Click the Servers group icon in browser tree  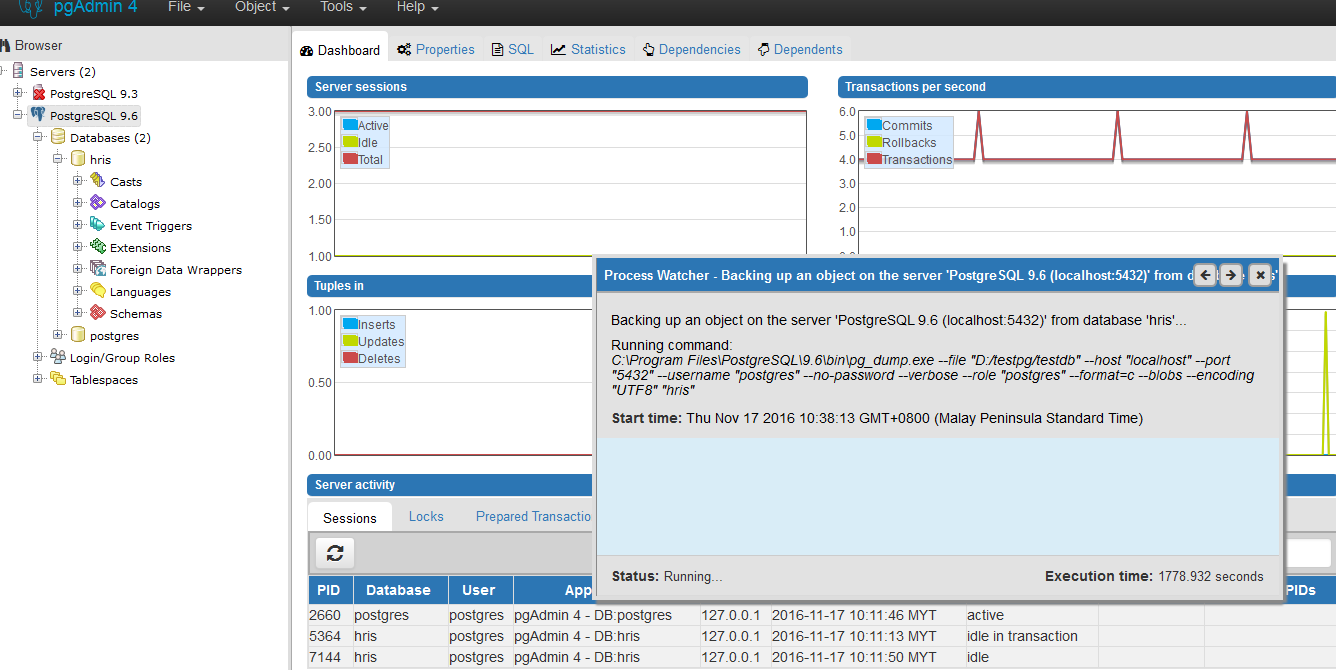[x=18, y=71]
